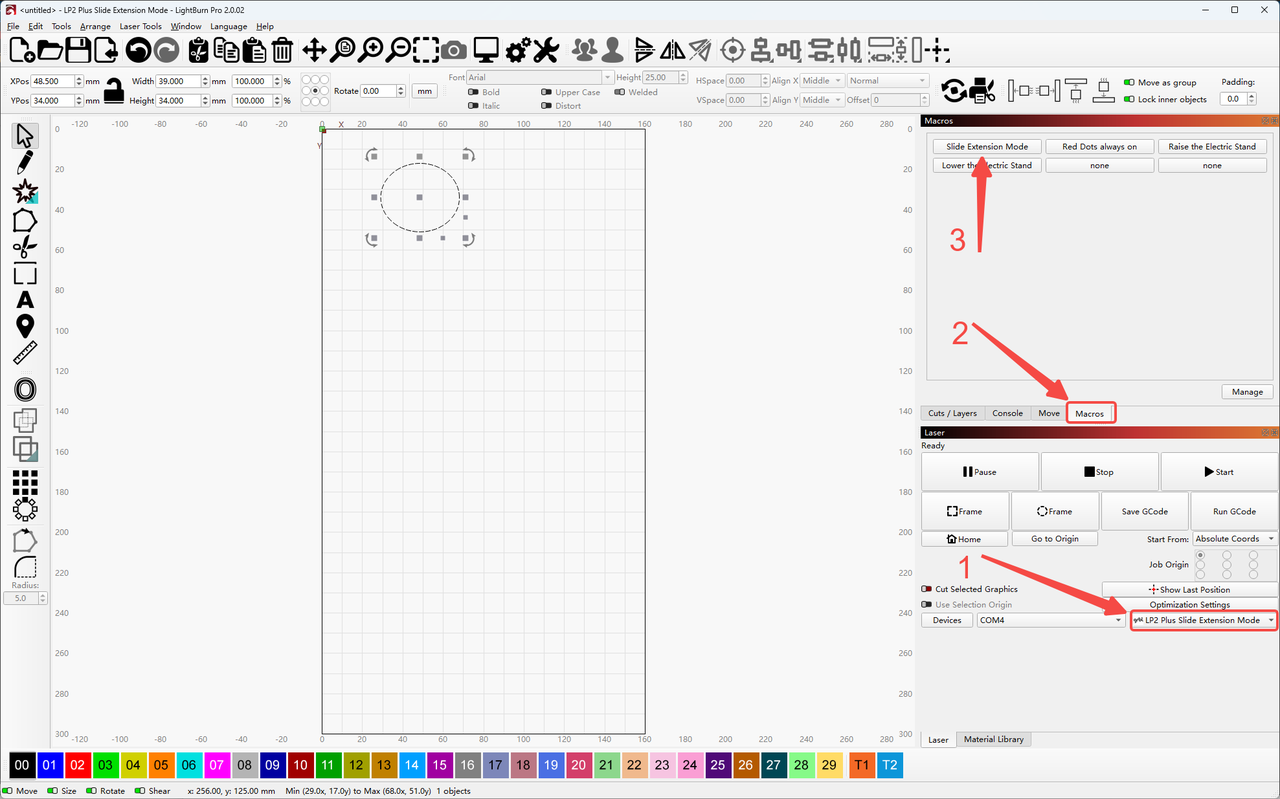Switch to the Console tab
Viewport: 1280px width, 799px height.
(1007, 413)
